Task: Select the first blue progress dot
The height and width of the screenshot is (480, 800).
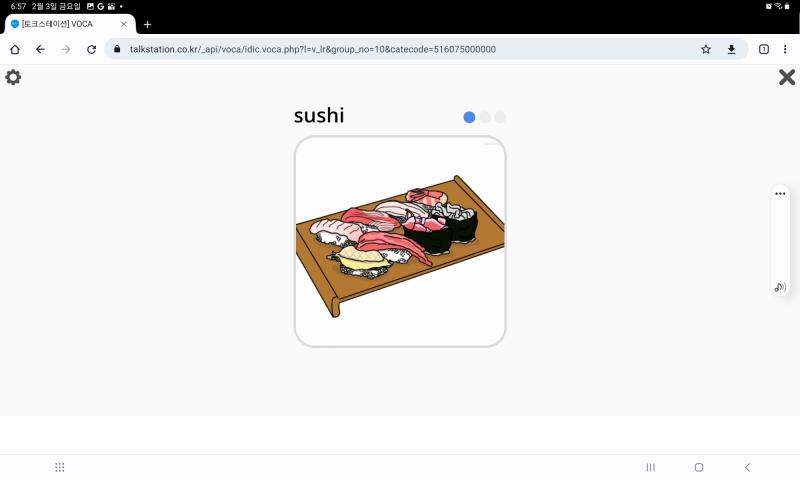Action: click(x=469, y=117)
